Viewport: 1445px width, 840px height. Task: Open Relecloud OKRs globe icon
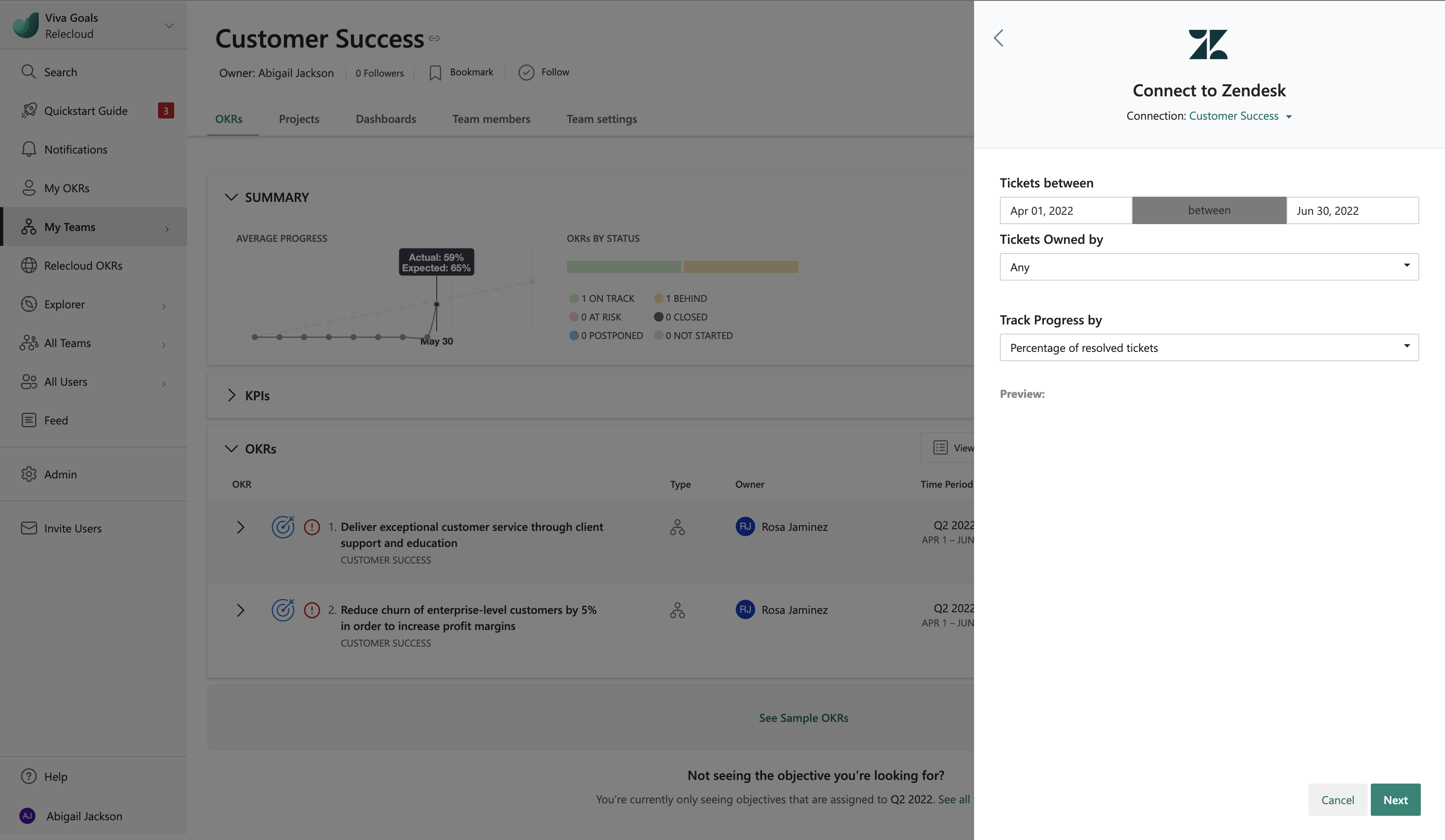click(x=29, y=265)
